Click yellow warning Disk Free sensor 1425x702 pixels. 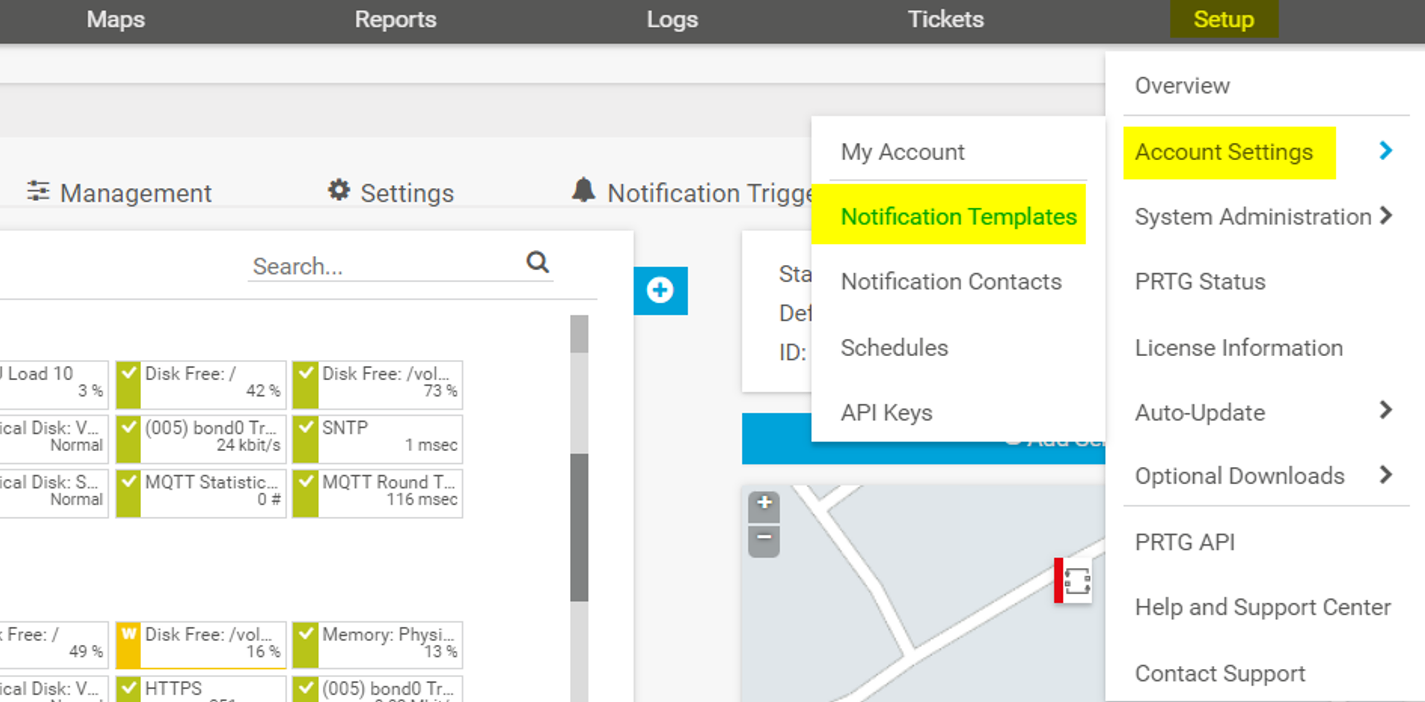click(201, 645)
